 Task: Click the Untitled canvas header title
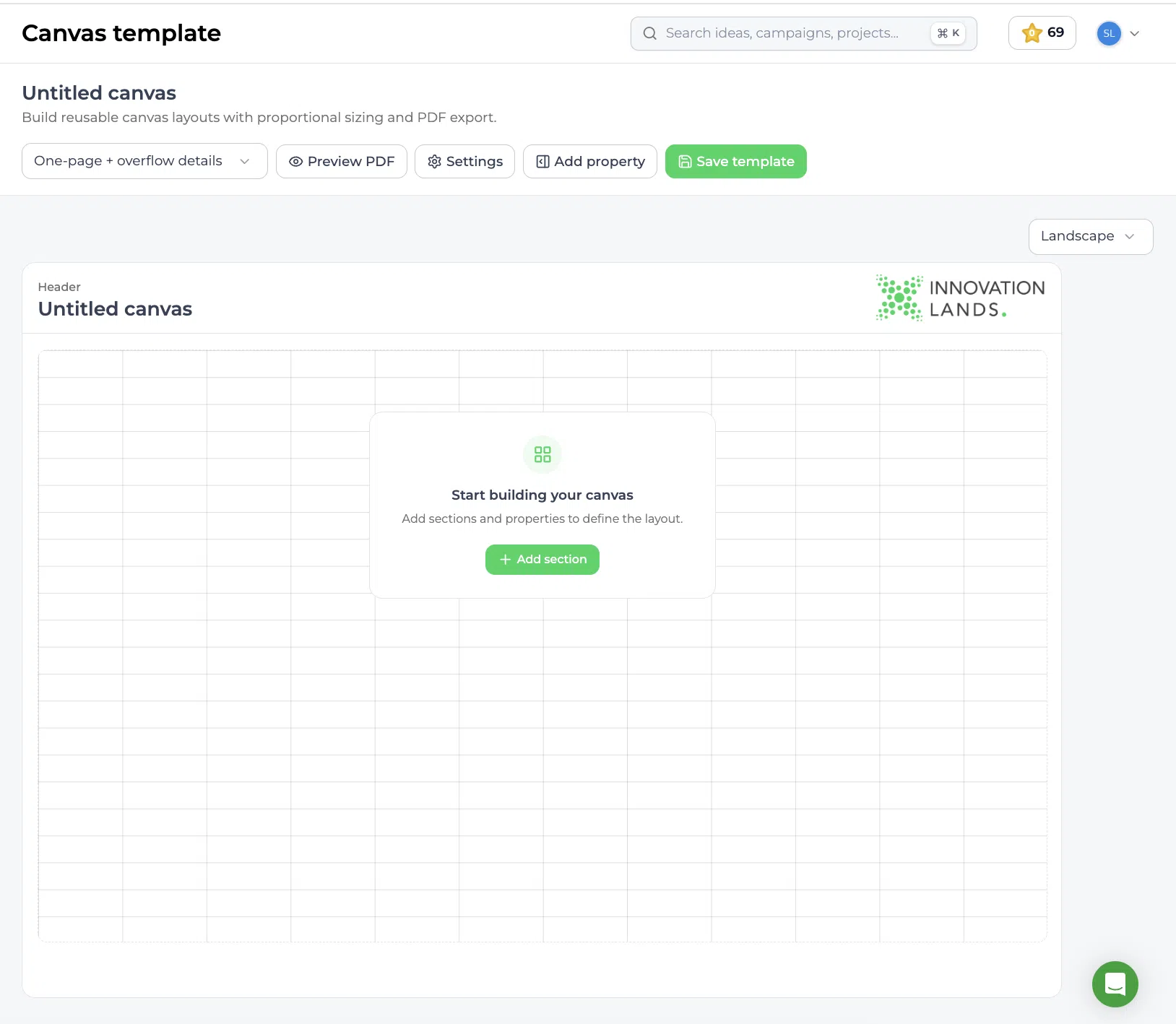pos(115,309)
